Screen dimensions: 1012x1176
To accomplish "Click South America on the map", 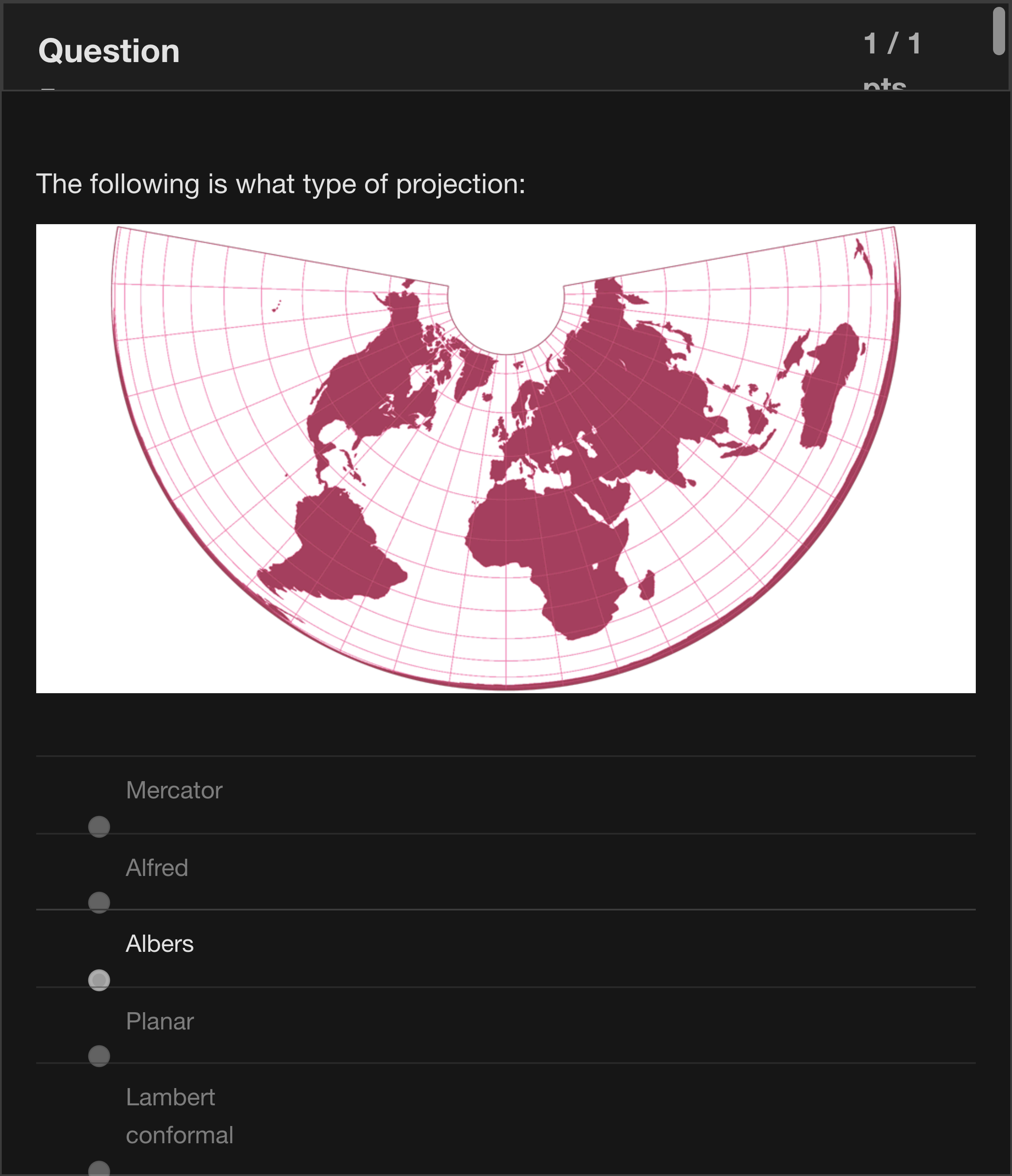I will pyautogui.click(x=335, y=545).
